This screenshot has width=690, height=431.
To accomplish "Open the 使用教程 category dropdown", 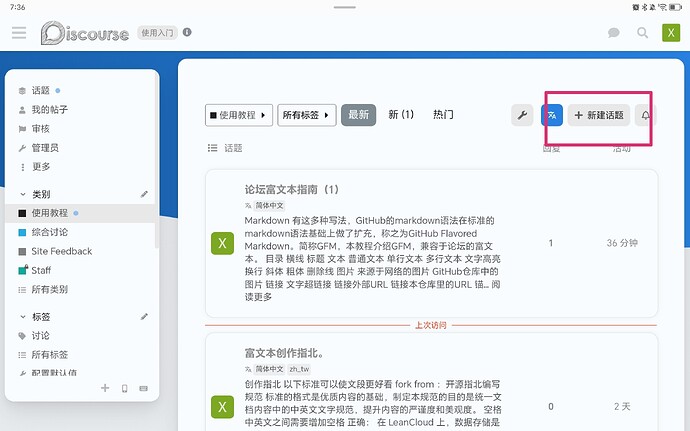I will 239,115.
